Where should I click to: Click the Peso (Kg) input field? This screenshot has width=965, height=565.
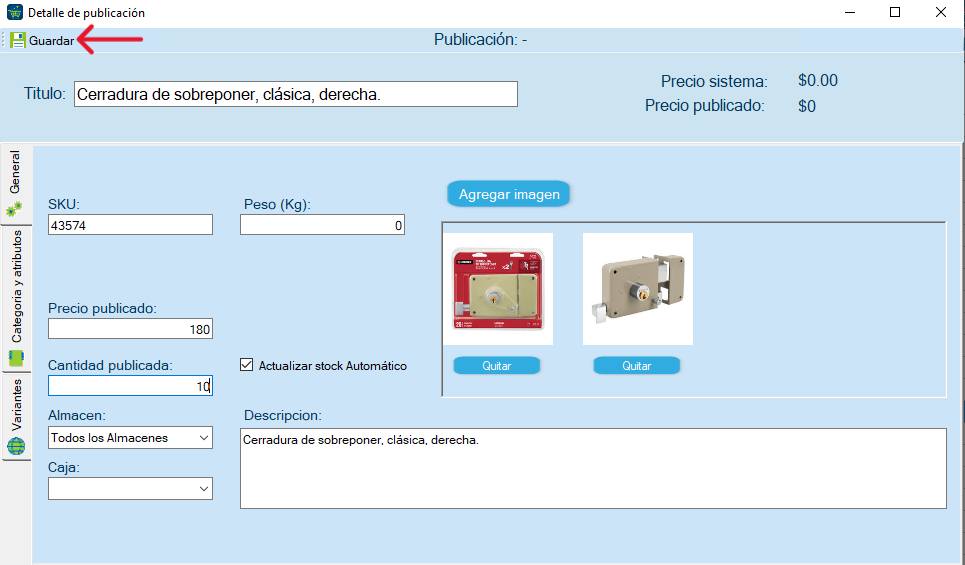322,225
